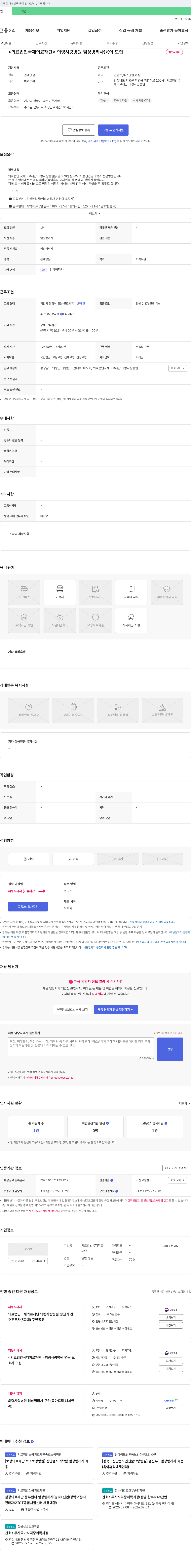The width and height of the screenshot is (191, 1568).
Task: Open the remedy.korcsc.or.kr link
Action: pyautogui.click(x=50, y=1077)
